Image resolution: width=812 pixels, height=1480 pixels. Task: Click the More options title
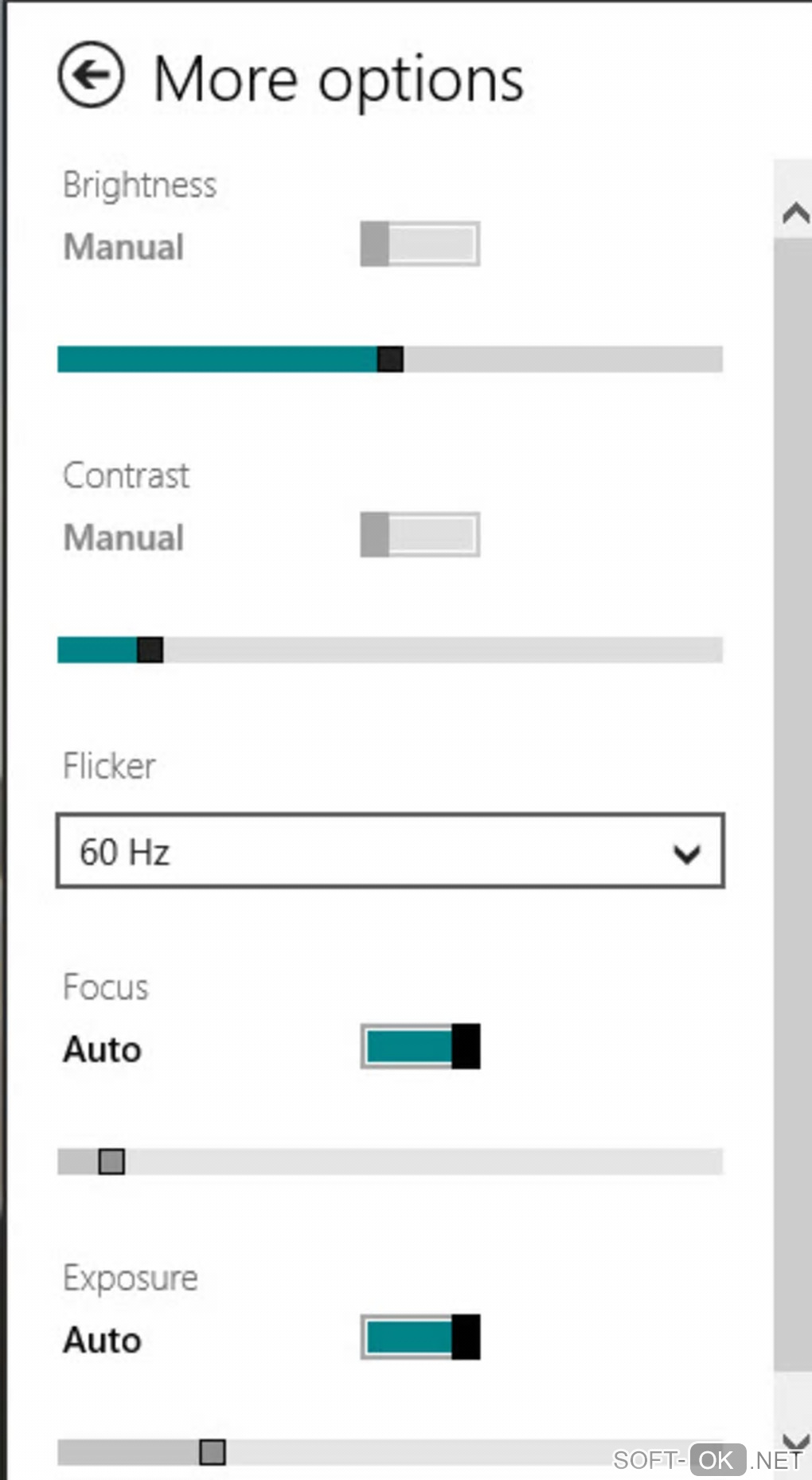pyautogui.click(x=338, y=79)
